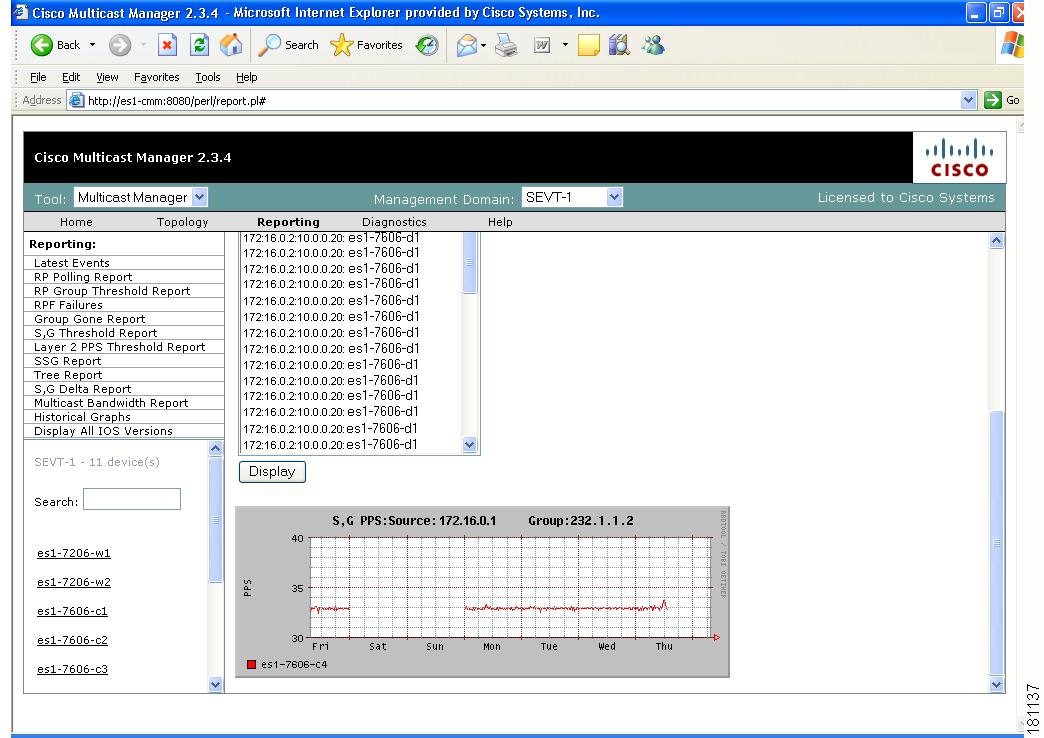Click device list scrollbar down arrow

click(x=215, y=684)
